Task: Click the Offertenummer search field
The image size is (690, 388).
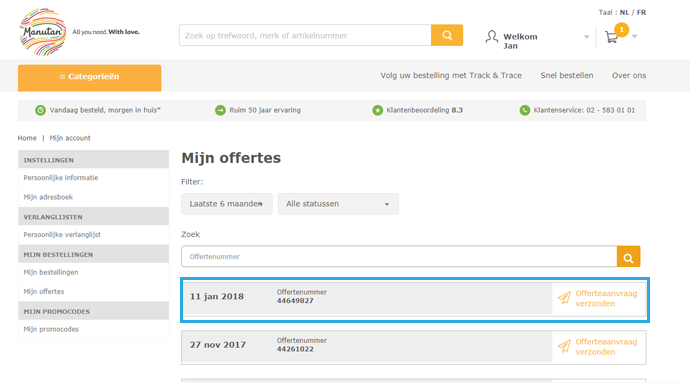Action: 399,256
